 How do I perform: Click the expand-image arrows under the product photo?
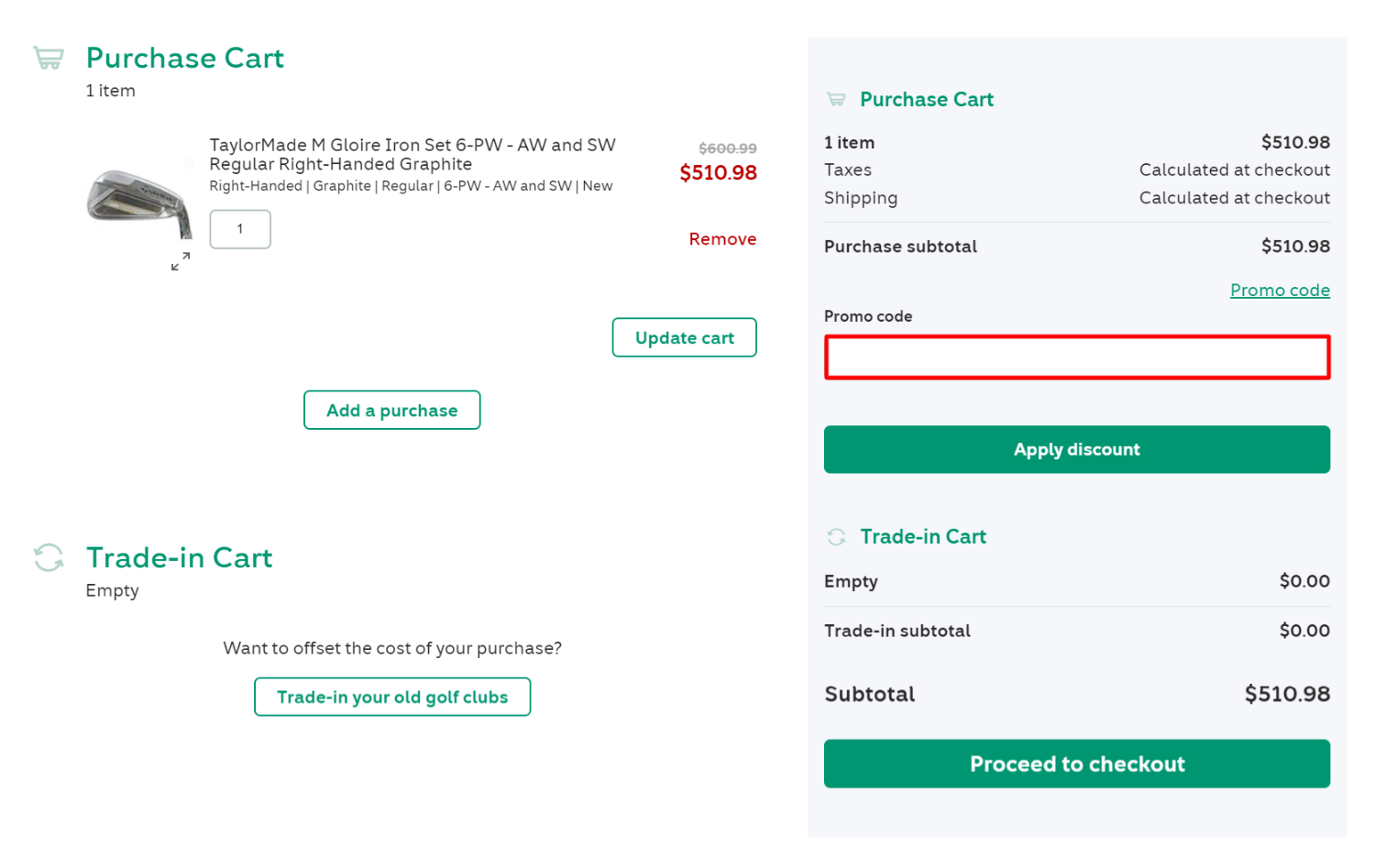(x=181, y=261)
